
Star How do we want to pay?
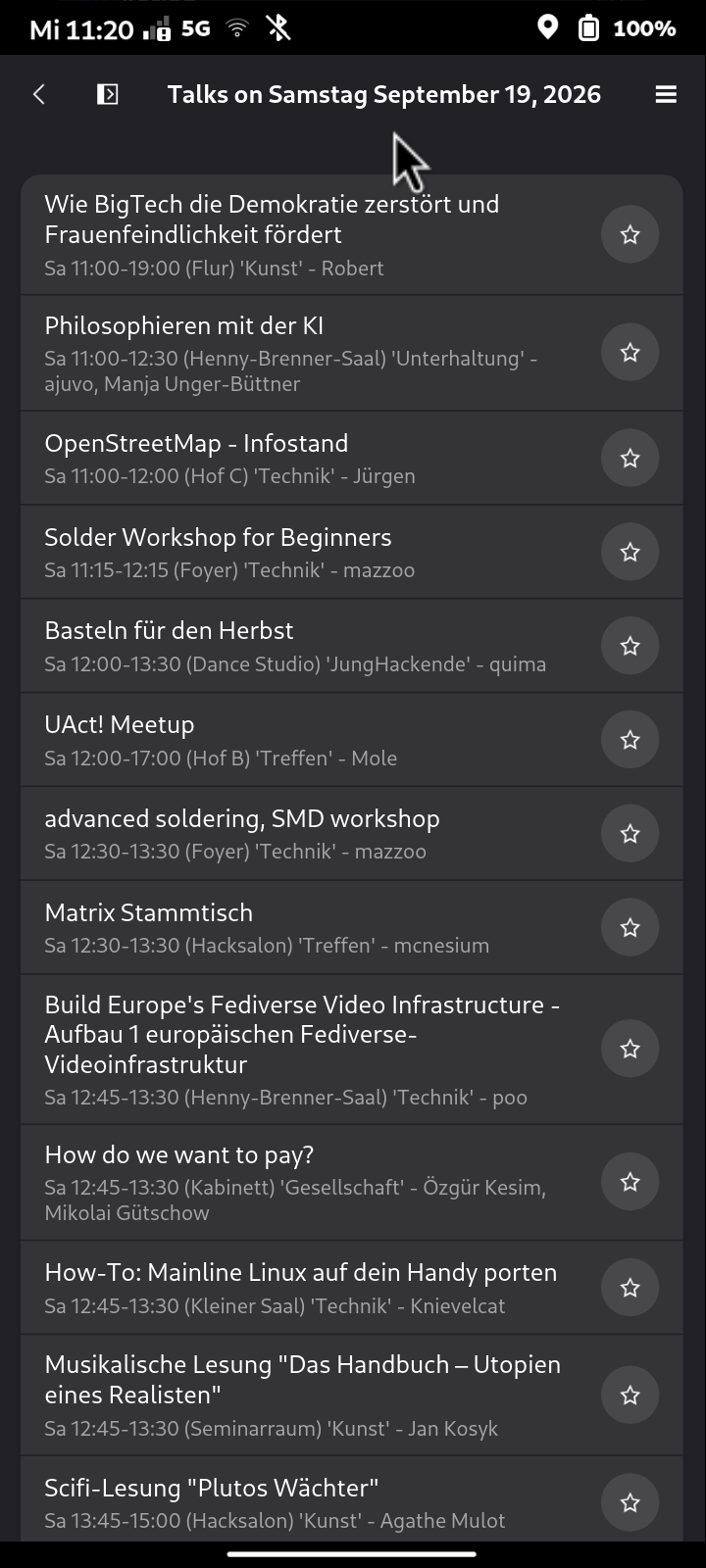click(x=630, y=1182)
